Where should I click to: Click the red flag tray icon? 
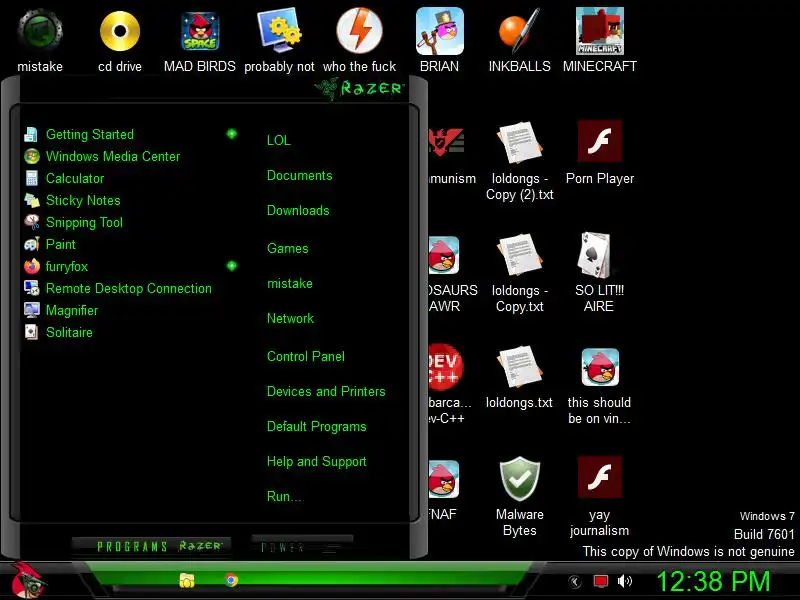pyautogui.click(x=601, y=581)
